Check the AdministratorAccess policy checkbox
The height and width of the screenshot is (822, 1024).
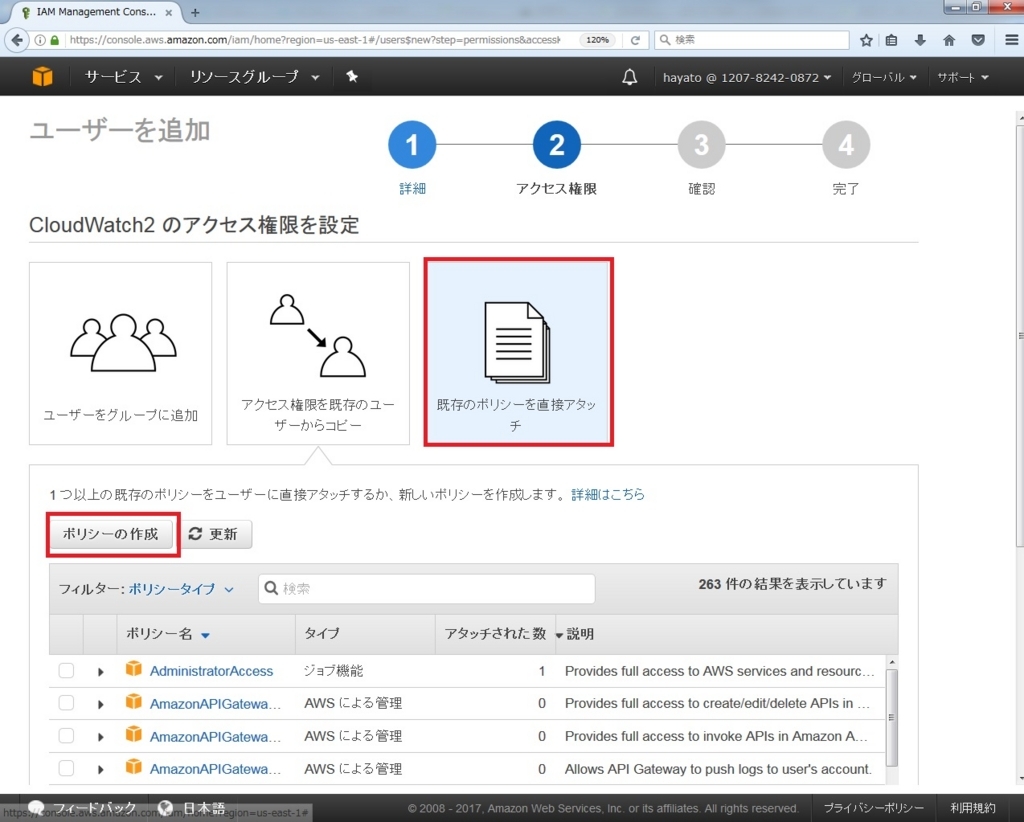66,671
